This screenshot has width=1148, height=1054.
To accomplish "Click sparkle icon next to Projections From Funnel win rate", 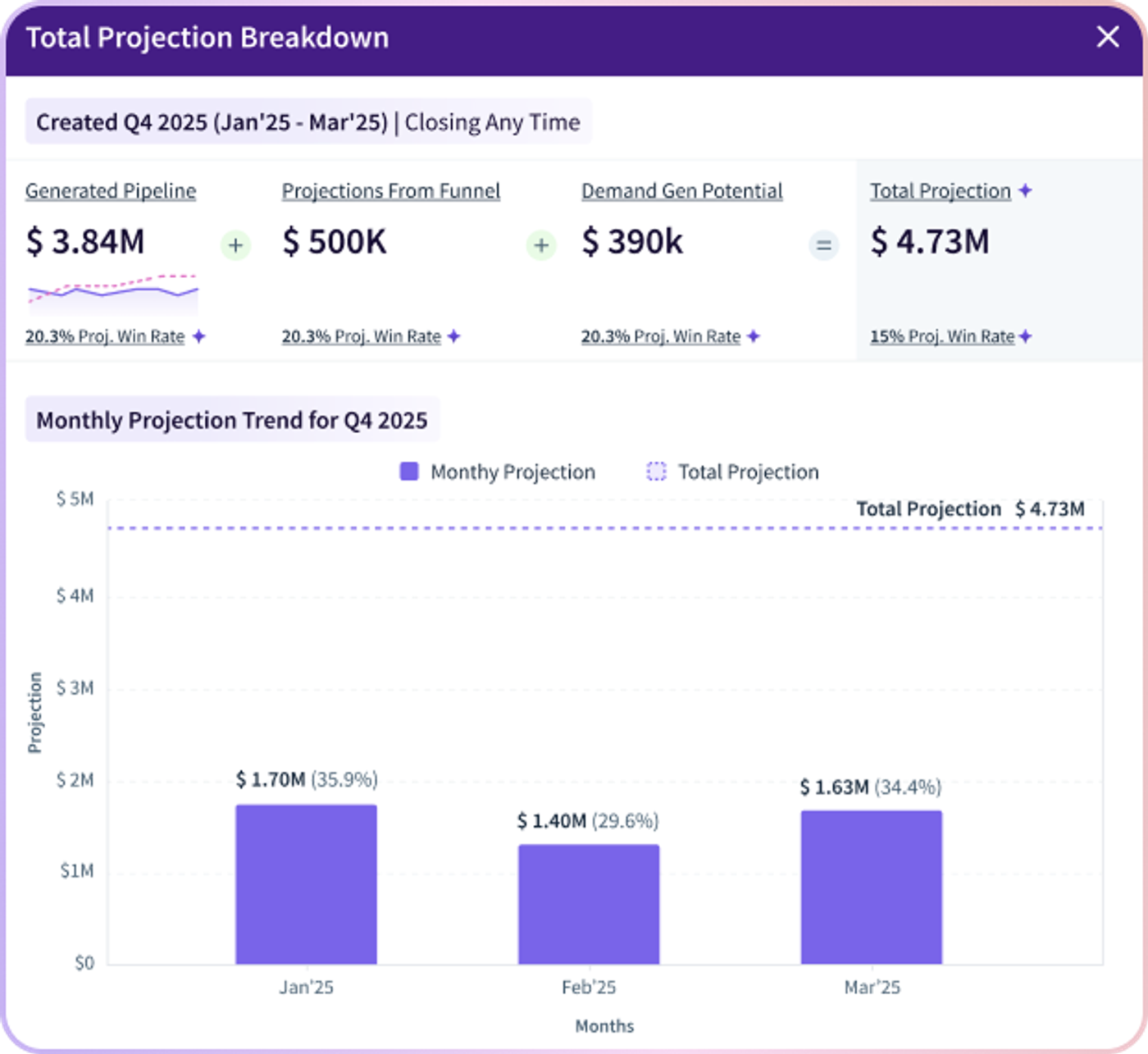I will click(x=453, y=336).
